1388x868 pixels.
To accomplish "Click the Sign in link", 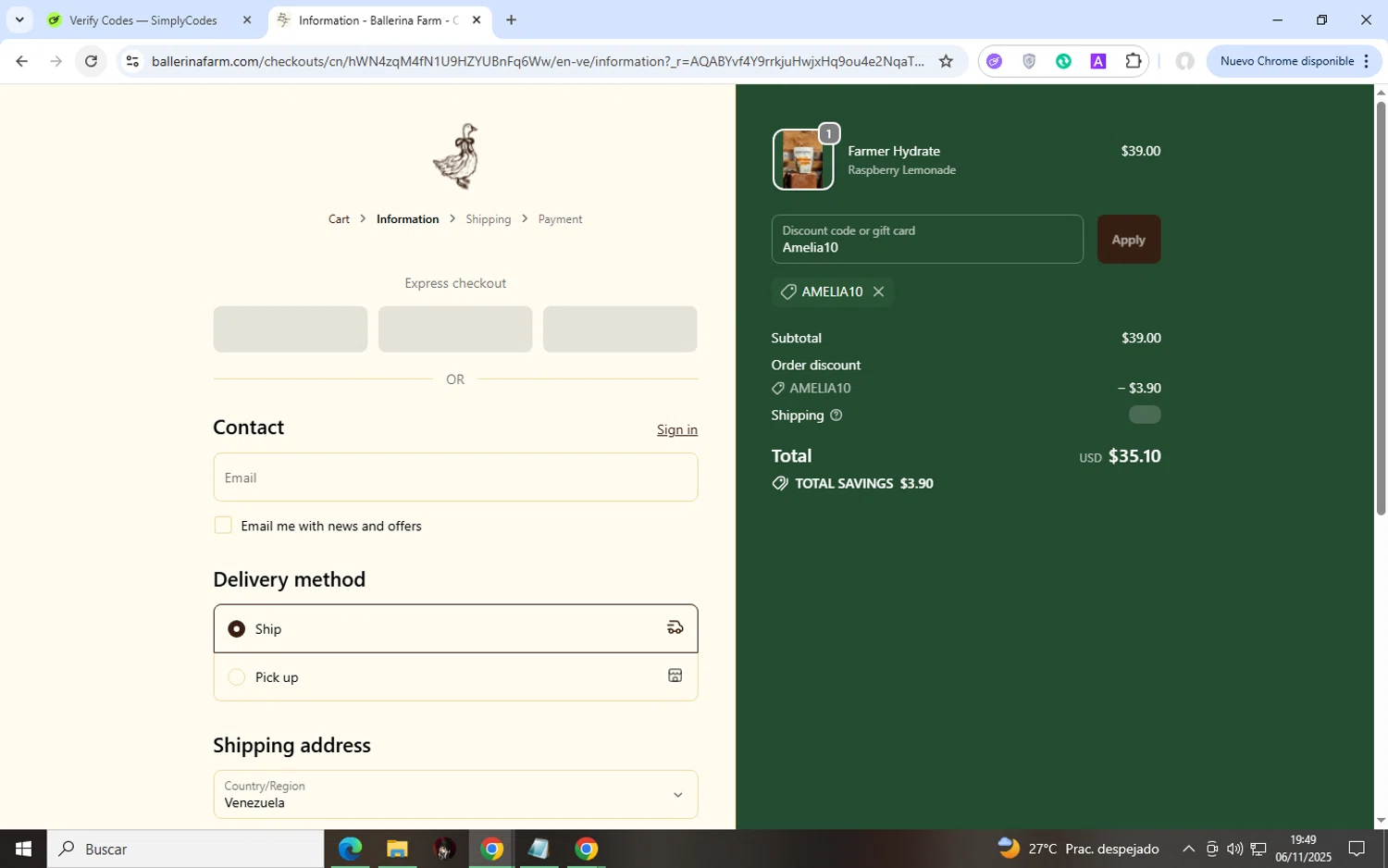I will 677,429.
